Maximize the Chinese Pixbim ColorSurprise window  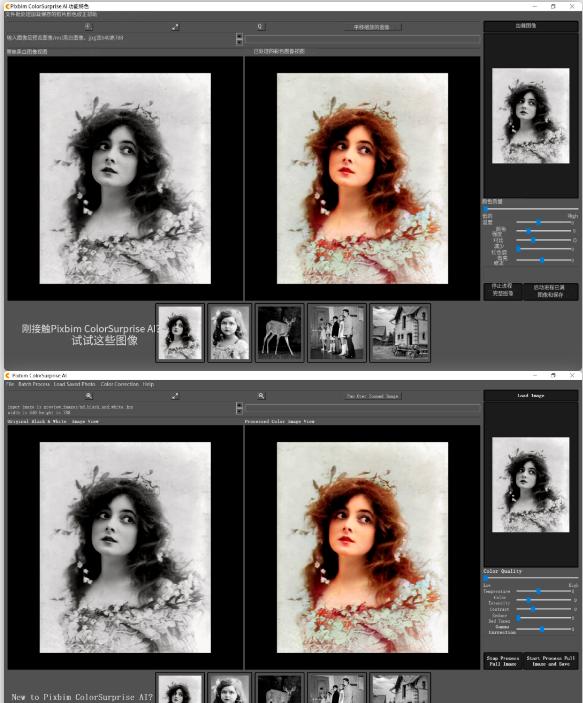[553, 6]
